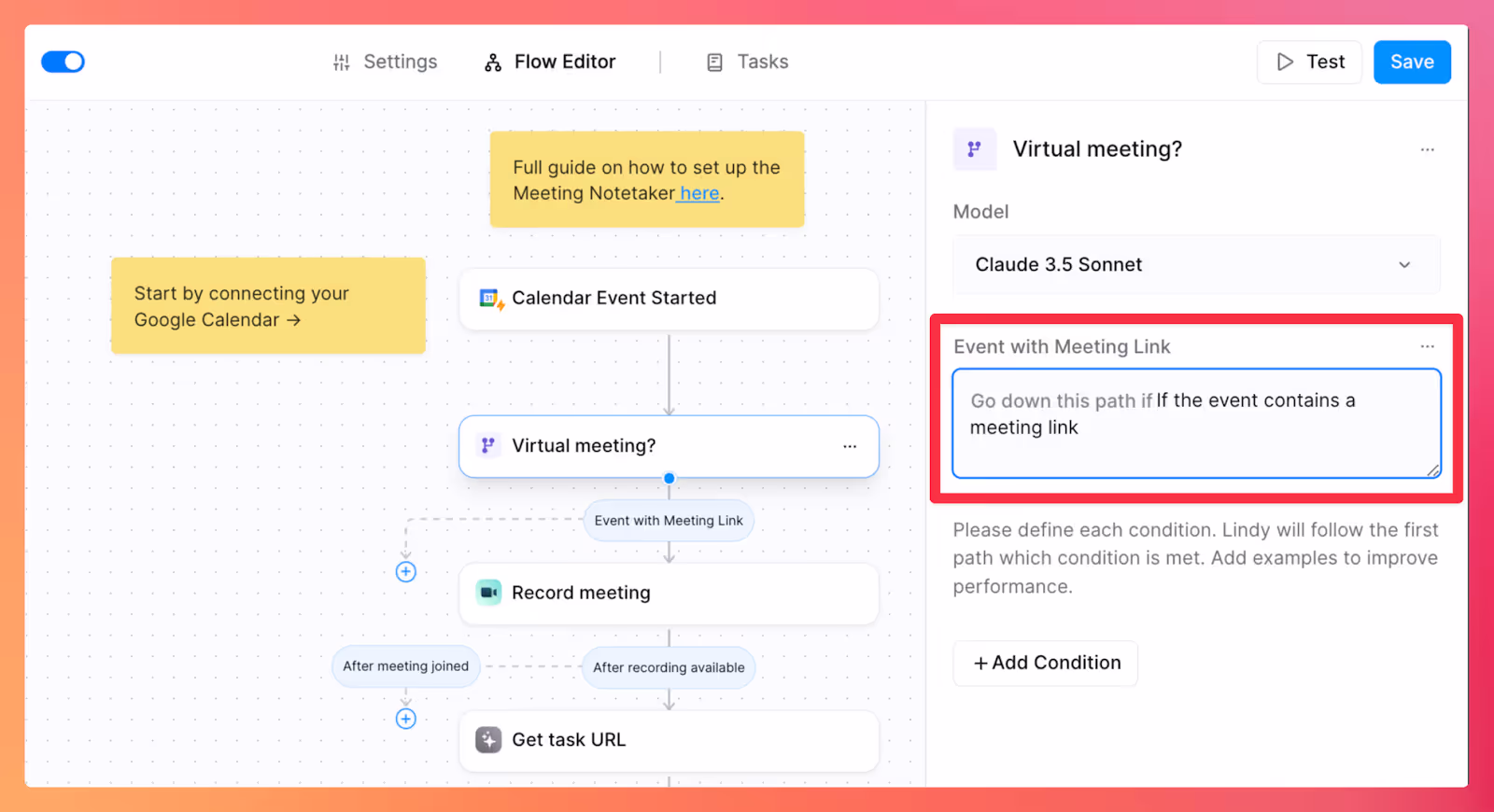1494x812 pixels.
Task: Click the side panel Virtual meeting? branch icon
Action: tap(975, 149)
